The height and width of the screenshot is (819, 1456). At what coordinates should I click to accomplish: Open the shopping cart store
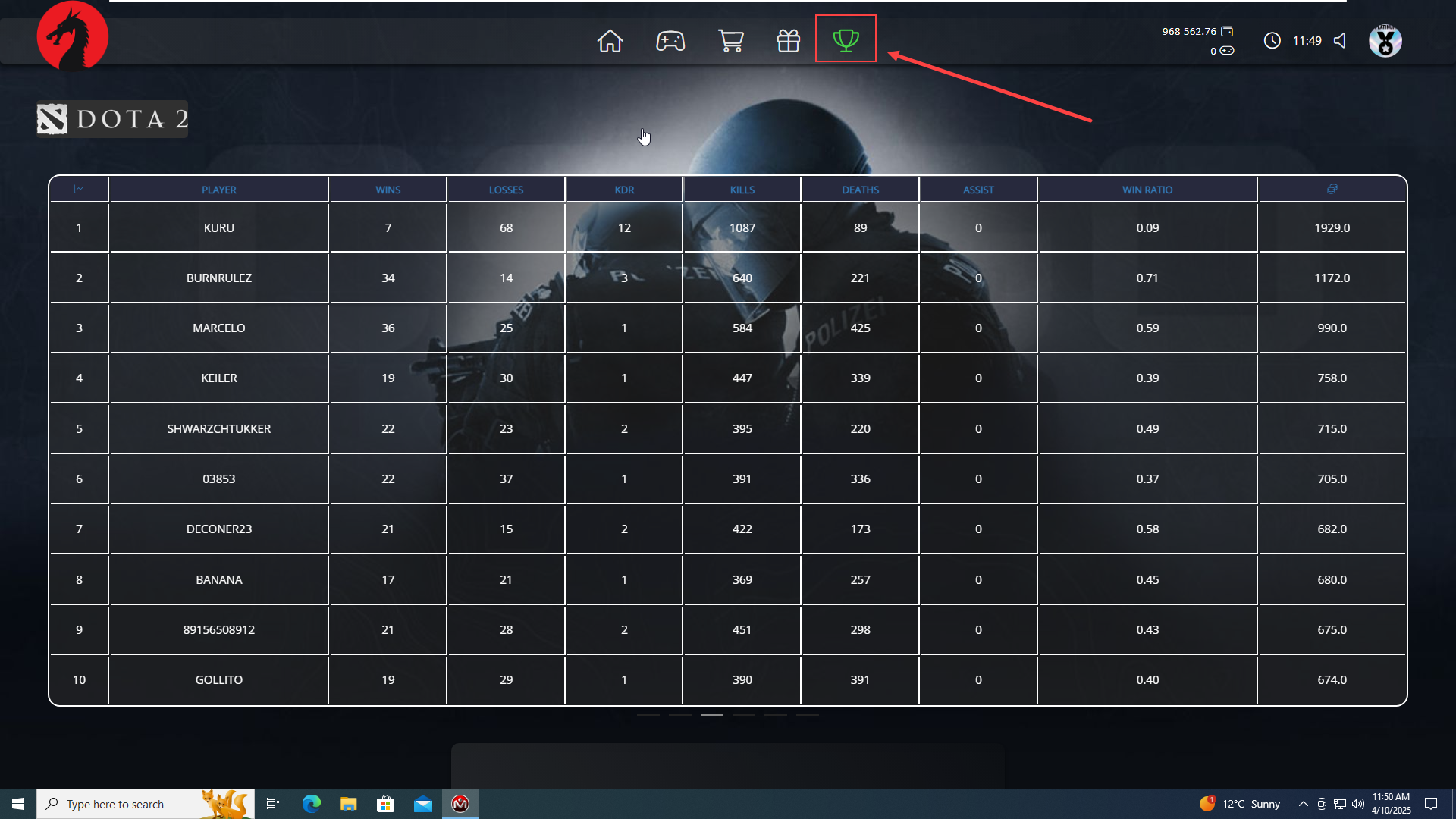pos(730,40)
